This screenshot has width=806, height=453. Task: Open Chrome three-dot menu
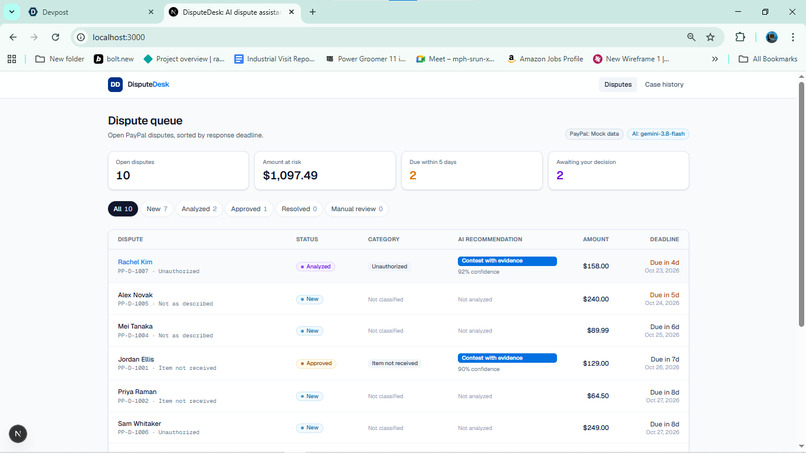793,37
